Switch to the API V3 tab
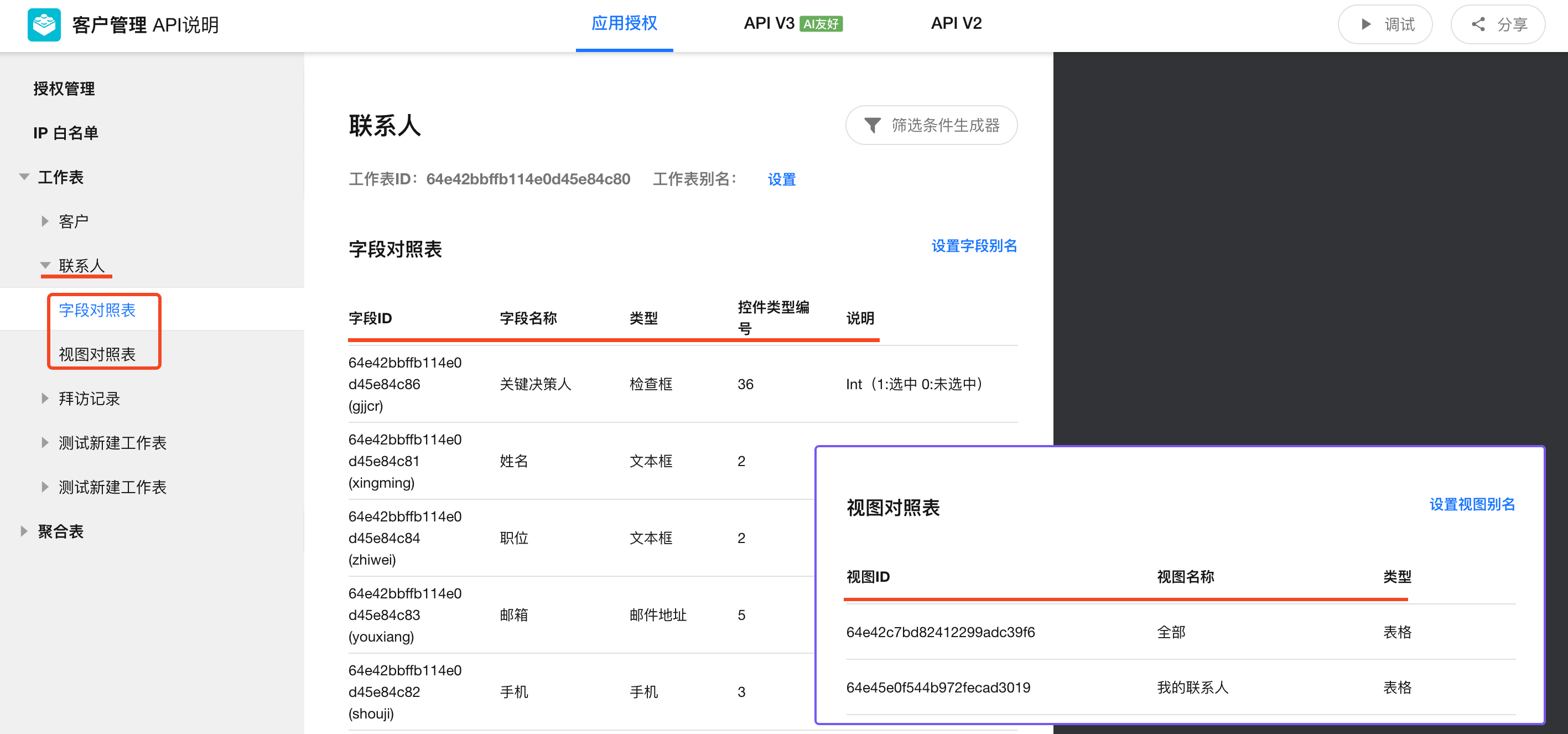Screen dimensions: 1568x734 (769, 24)
